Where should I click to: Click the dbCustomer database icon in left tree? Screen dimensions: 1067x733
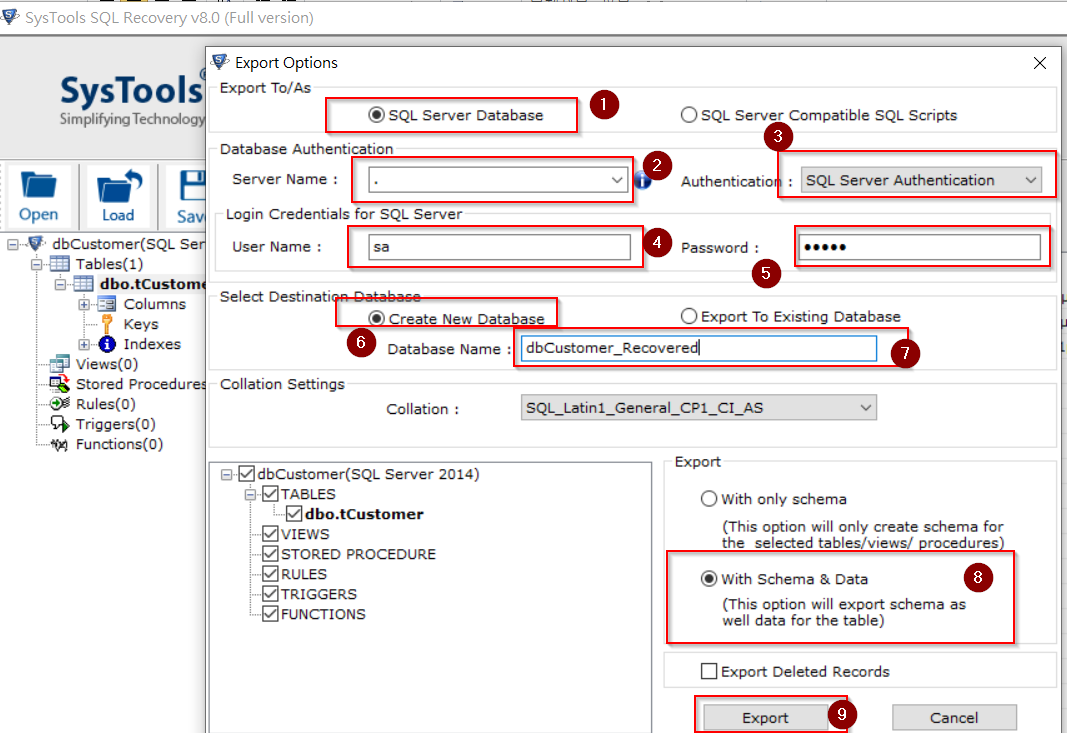36,243
